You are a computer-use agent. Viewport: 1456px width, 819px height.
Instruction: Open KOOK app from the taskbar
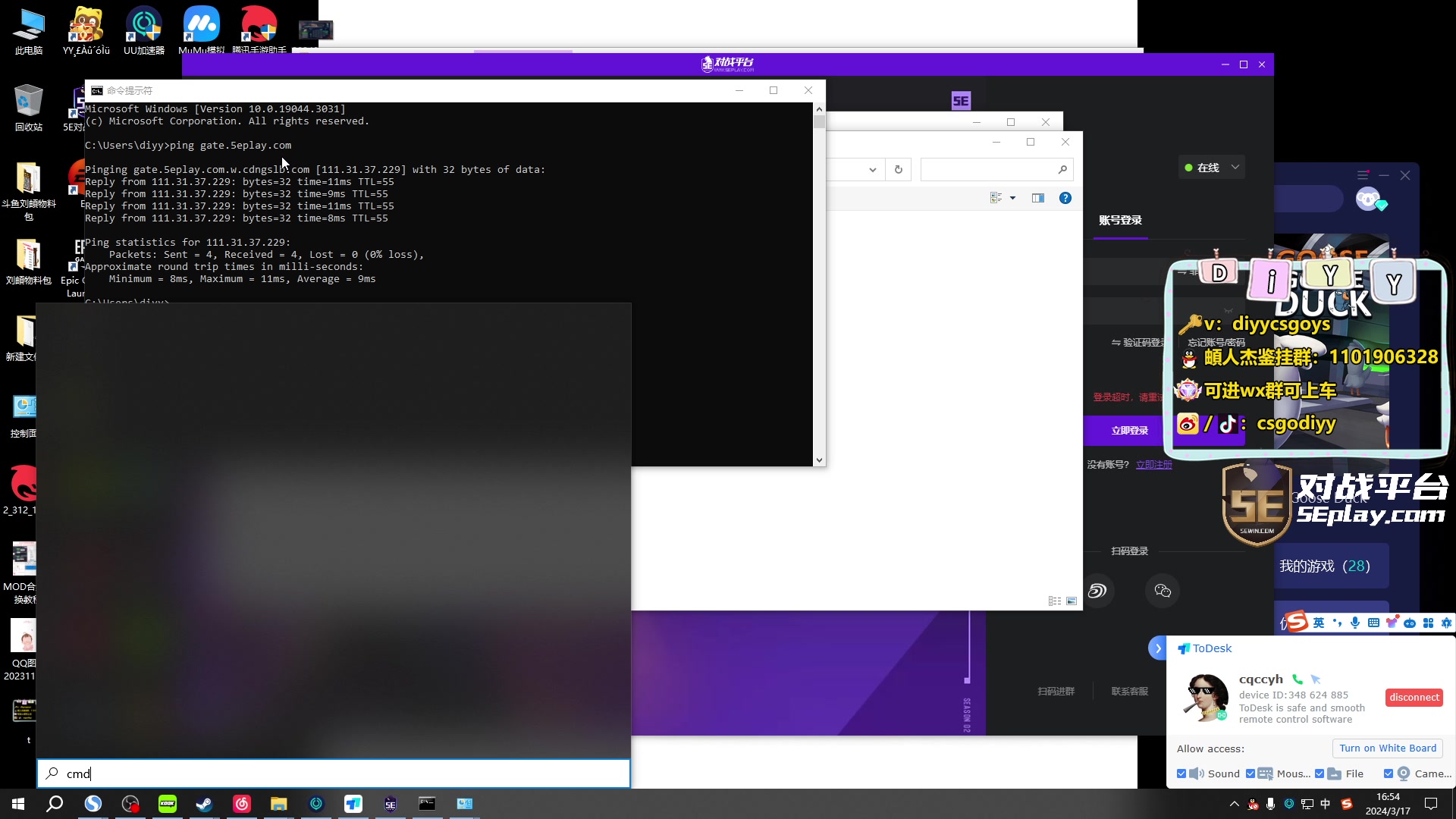tap(167, 804)
